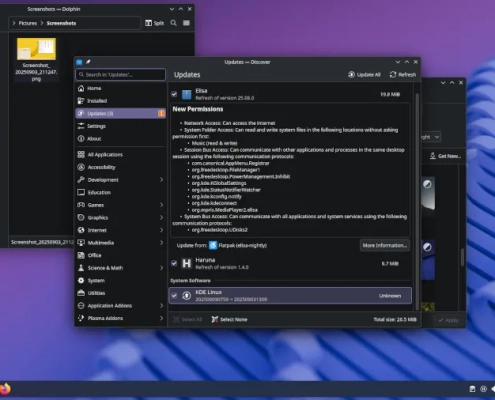Click Get New button in background window
Viewport: 495px width, 400px height.
pos(445,156)
